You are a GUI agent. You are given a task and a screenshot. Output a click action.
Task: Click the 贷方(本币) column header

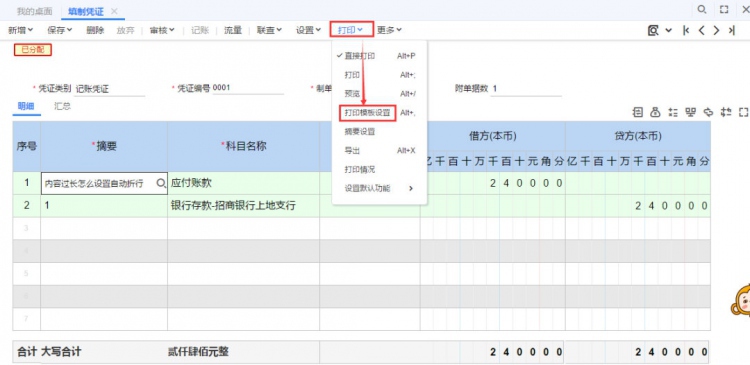[x=638, y=136]
